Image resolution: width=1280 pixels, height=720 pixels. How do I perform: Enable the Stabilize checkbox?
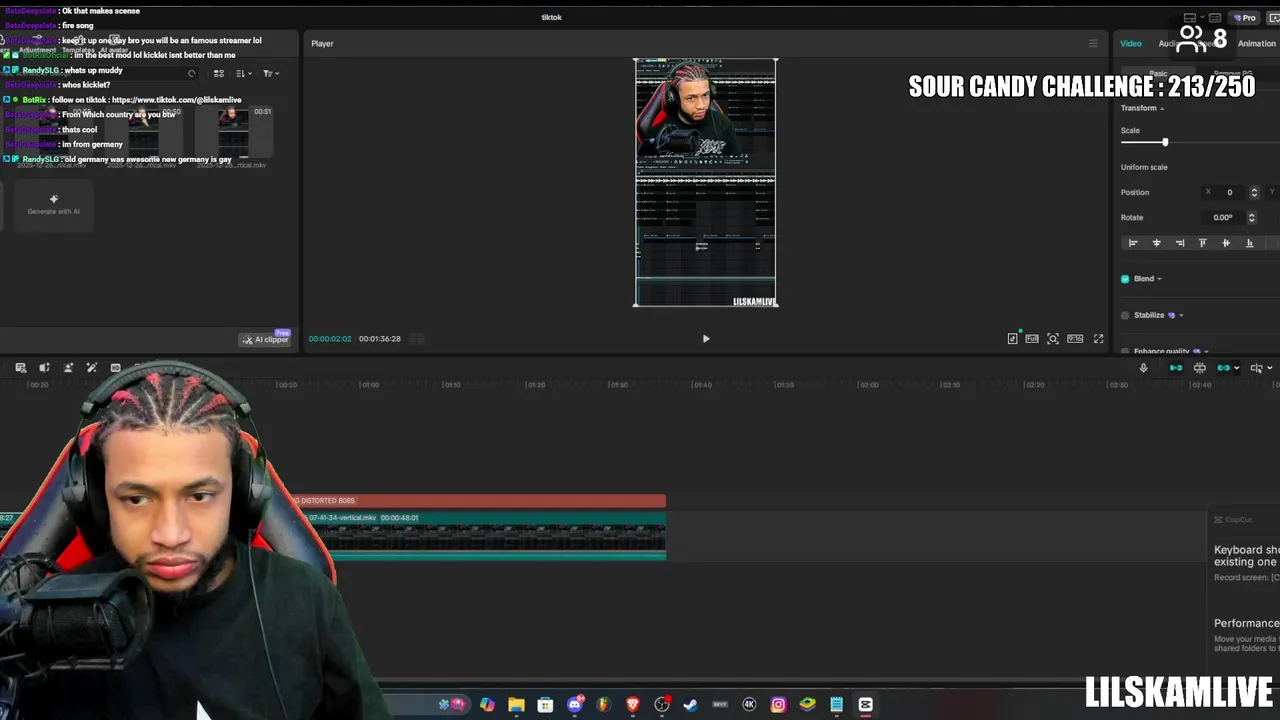point(1125,315)
